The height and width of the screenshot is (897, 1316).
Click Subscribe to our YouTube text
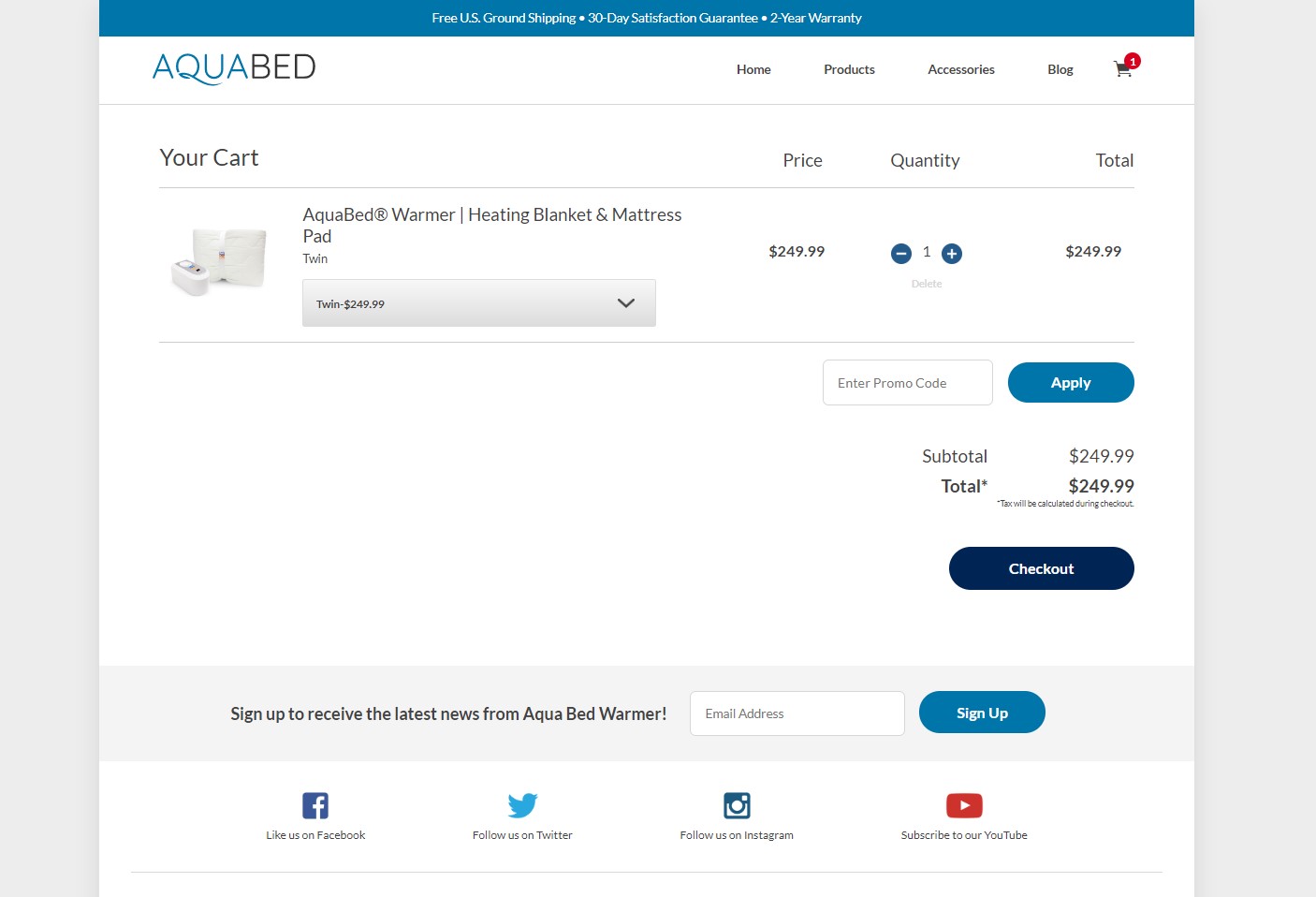(964, 835)
